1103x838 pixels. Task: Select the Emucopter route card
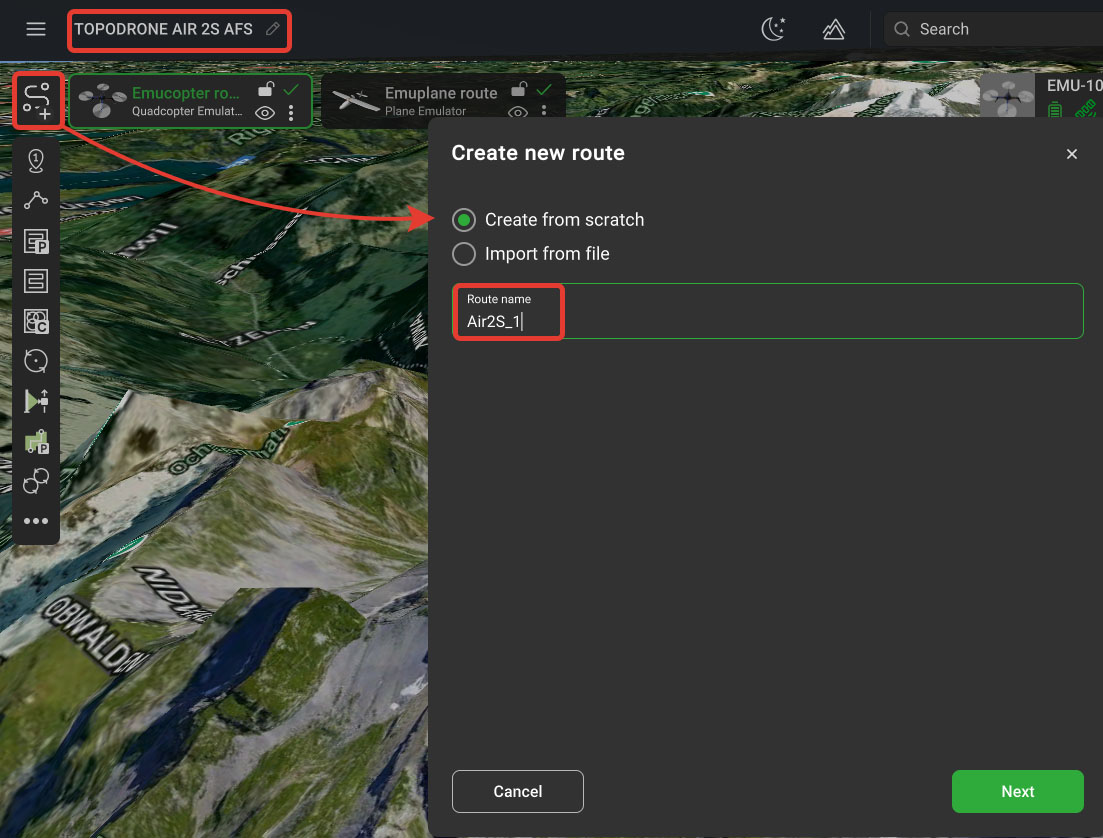tap(190, 101)
